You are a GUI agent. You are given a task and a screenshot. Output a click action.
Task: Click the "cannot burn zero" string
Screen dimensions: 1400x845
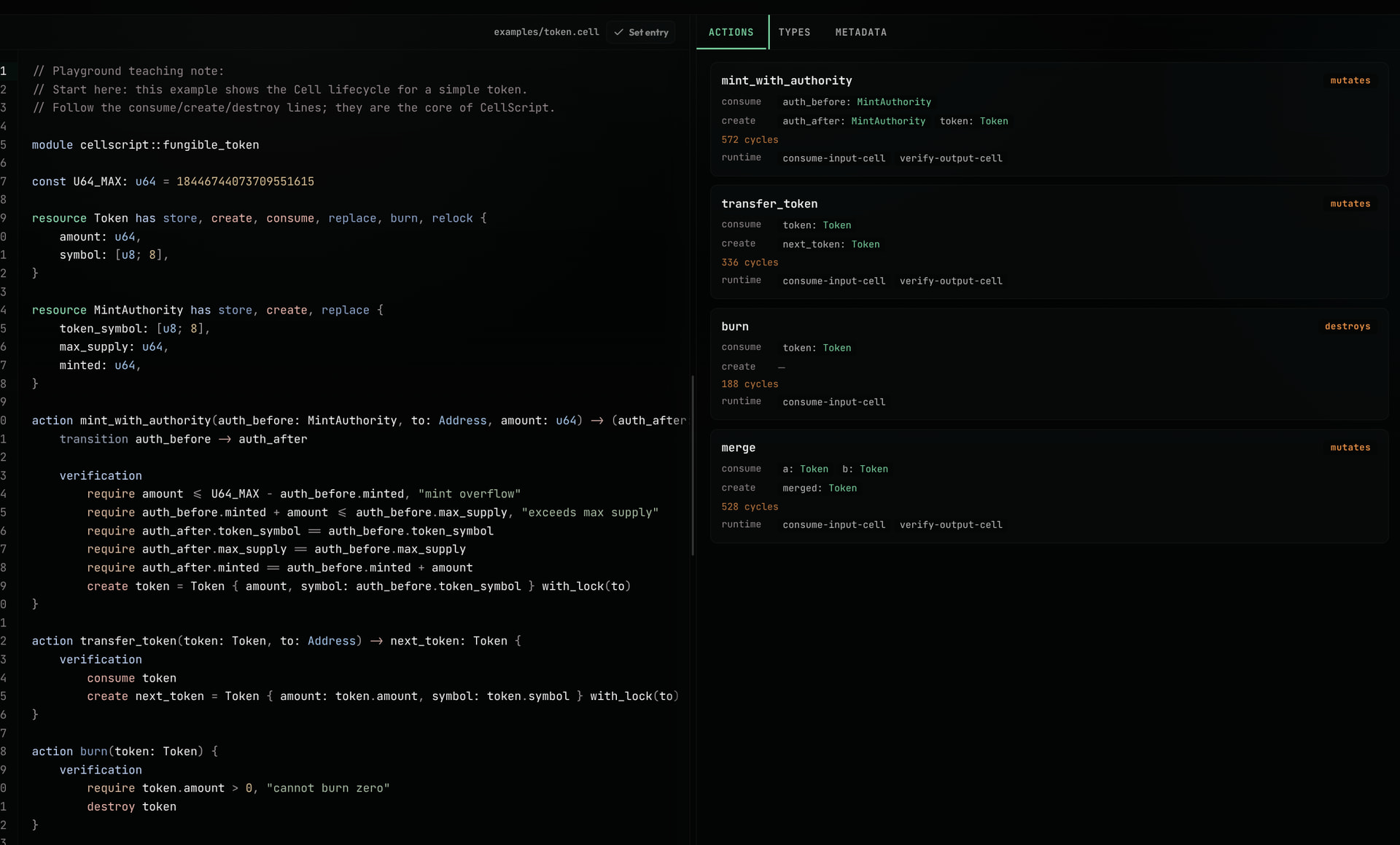[328, 788]
